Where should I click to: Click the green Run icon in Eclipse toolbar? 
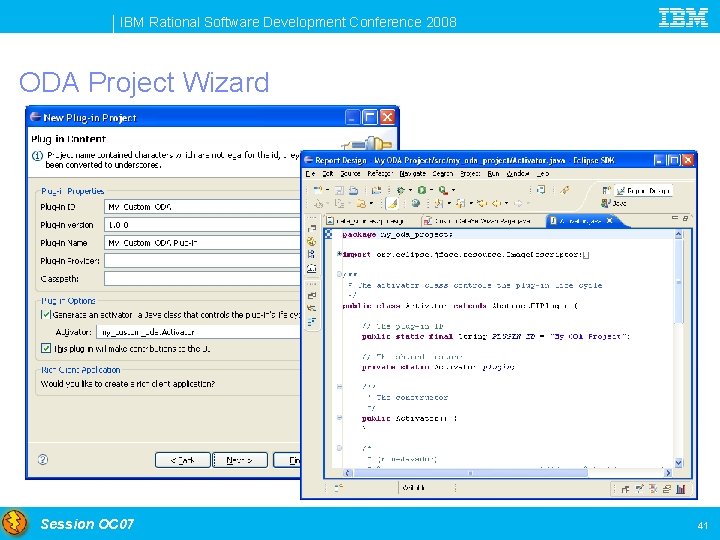[x=422, y=190]
